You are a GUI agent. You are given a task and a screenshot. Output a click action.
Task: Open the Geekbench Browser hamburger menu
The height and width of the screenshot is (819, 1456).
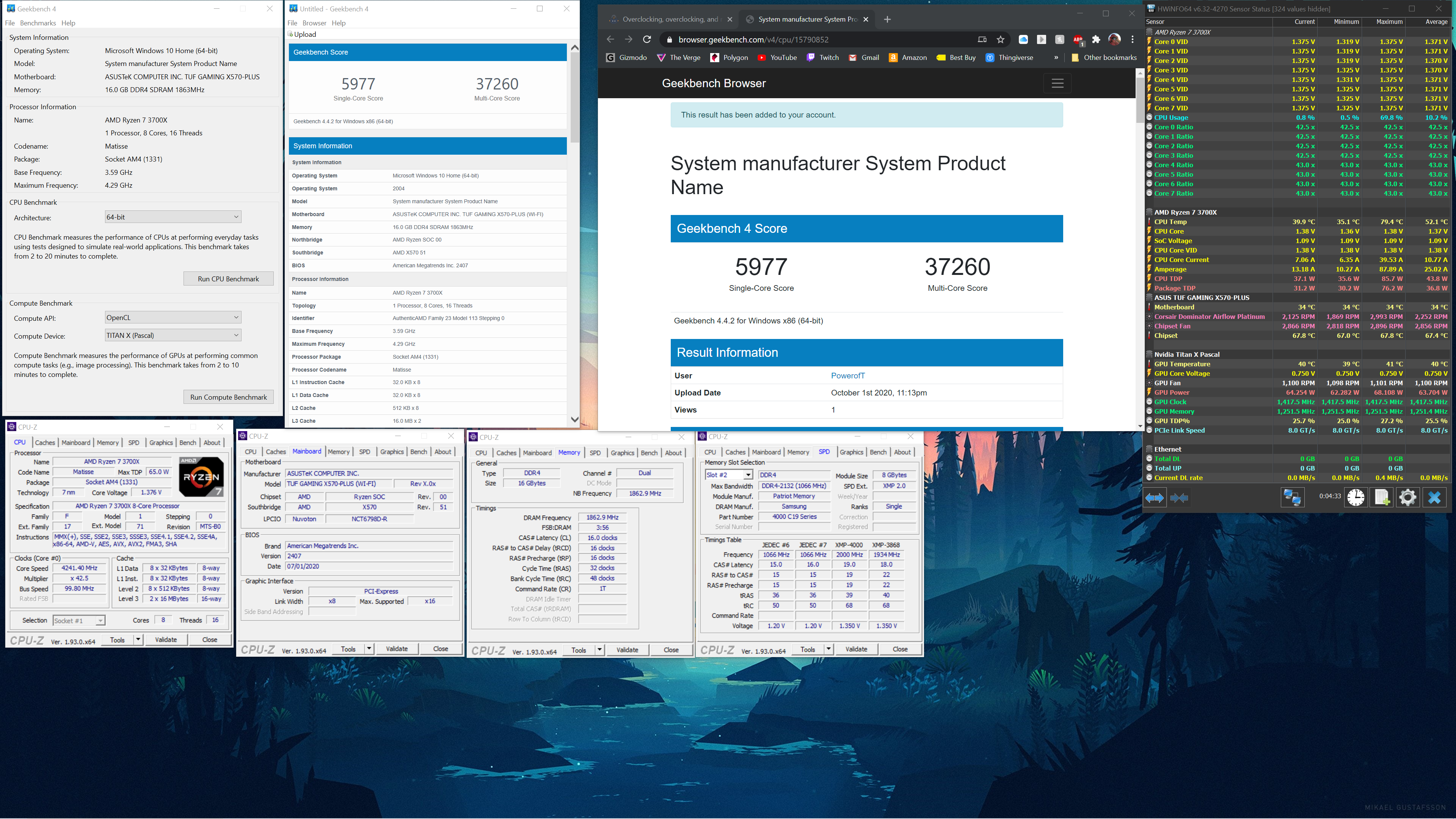coord(1057,83)
